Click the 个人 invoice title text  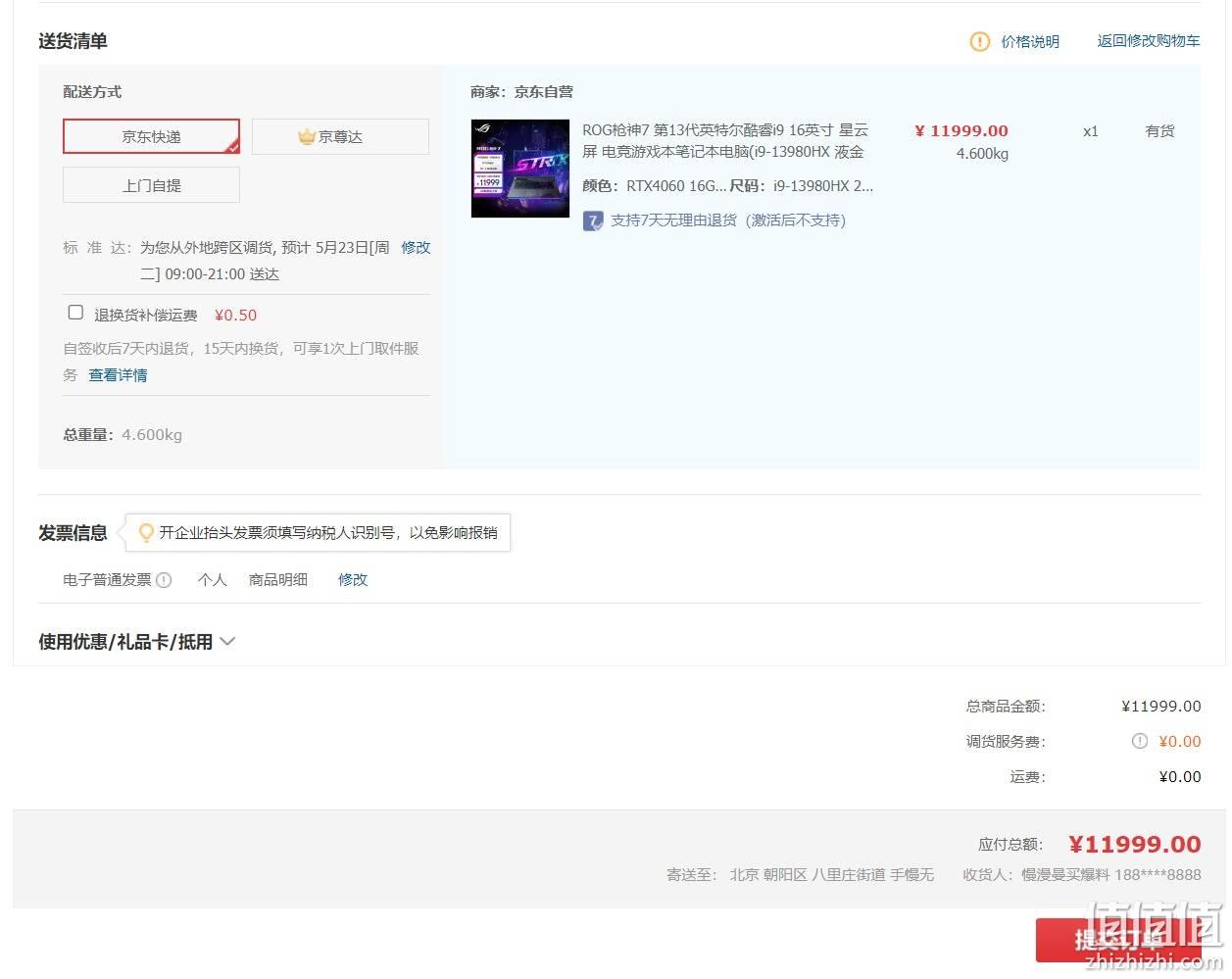(212, 580)
